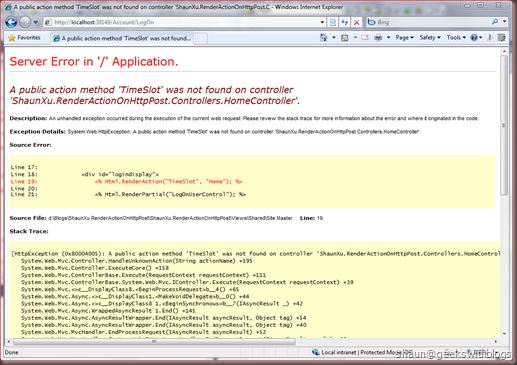Image resolution: width=517 pixels, height=365 pixels.
Task: Click the horizontal scrollbar thumb
Action: point(154,342)
